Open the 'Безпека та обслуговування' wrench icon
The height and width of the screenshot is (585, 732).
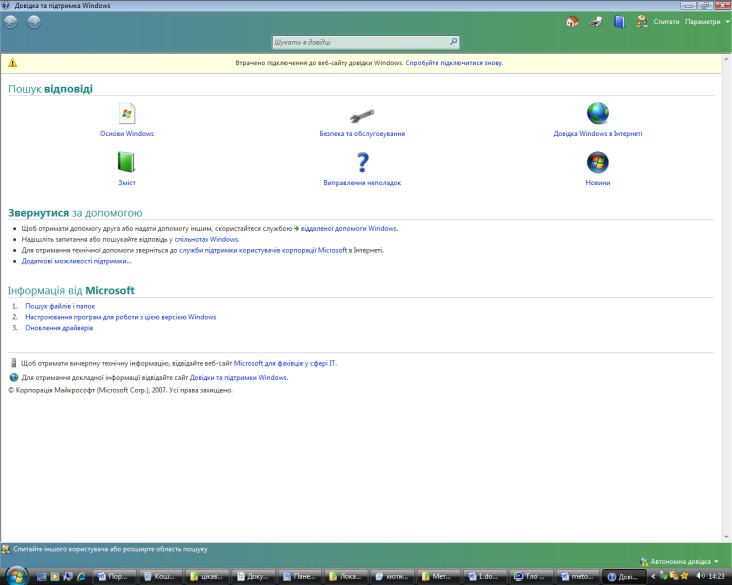pos(362,116)
